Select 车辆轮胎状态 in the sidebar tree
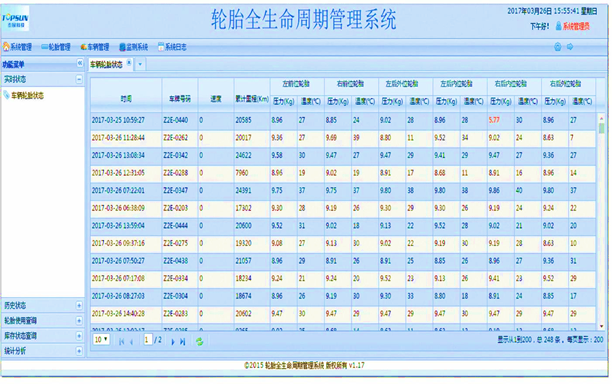Screen dimensions: 612x384 pyautogui.click(x=27, y=95)
